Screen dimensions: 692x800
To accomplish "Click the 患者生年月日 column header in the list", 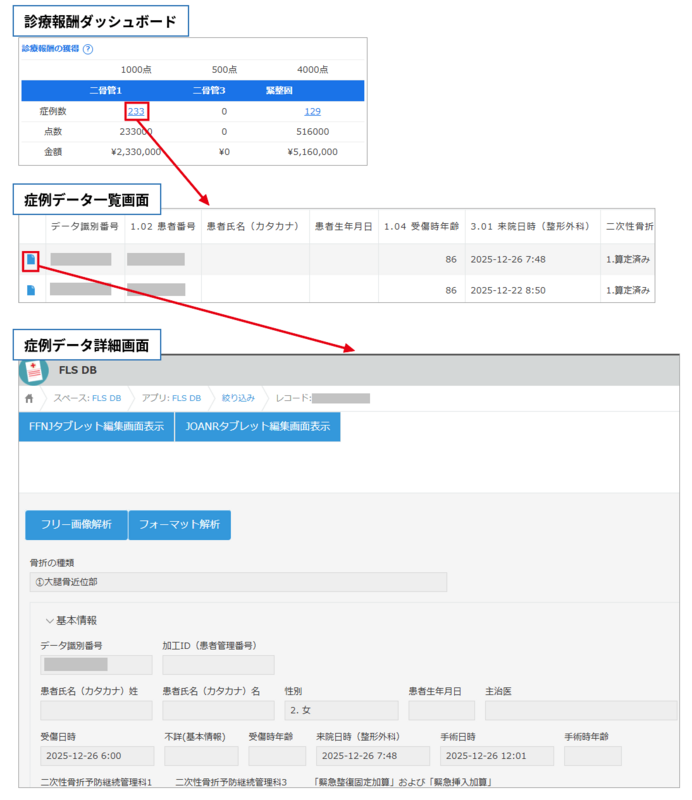I will pyautogui.click(x=343, y=226).
